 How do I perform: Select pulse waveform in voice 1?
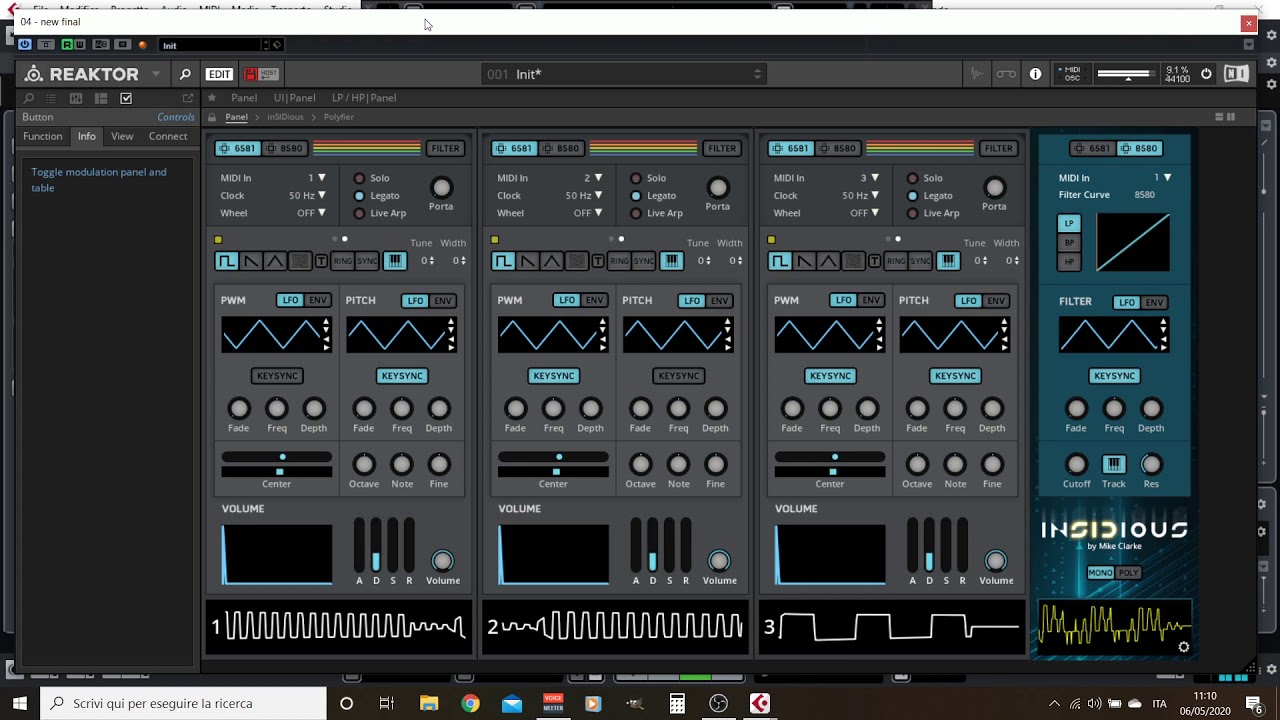[227, 261]
